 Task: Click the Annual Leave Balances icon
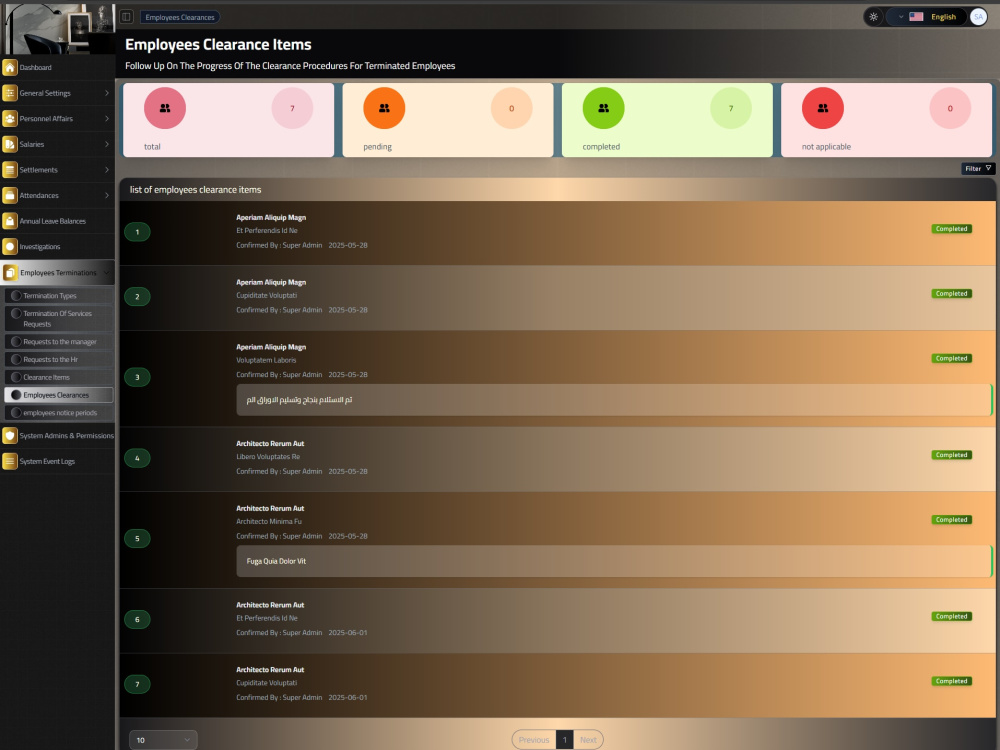coord(10,221)
